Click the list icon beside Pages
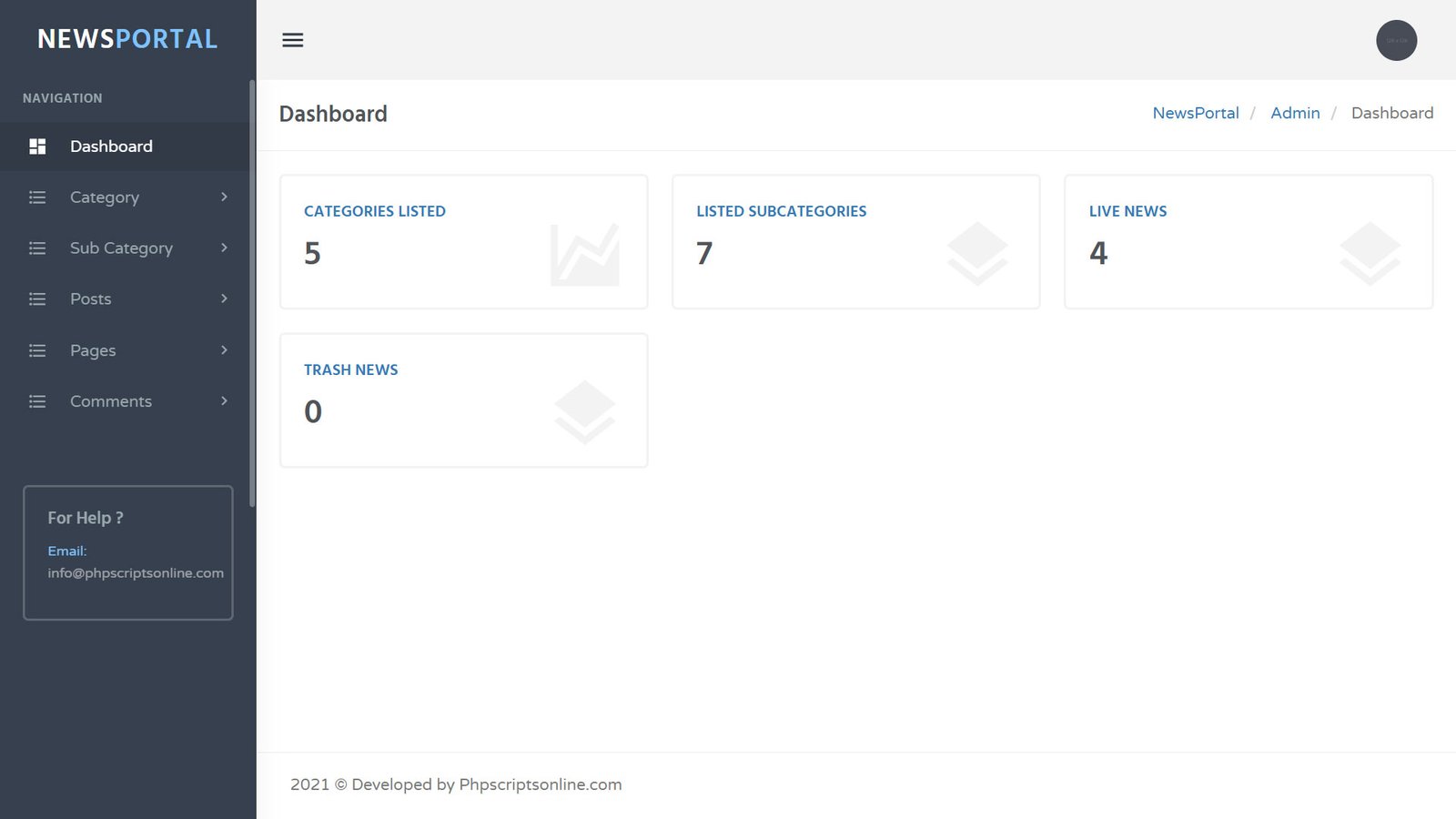1456x819 pixels. pos(37,350)
